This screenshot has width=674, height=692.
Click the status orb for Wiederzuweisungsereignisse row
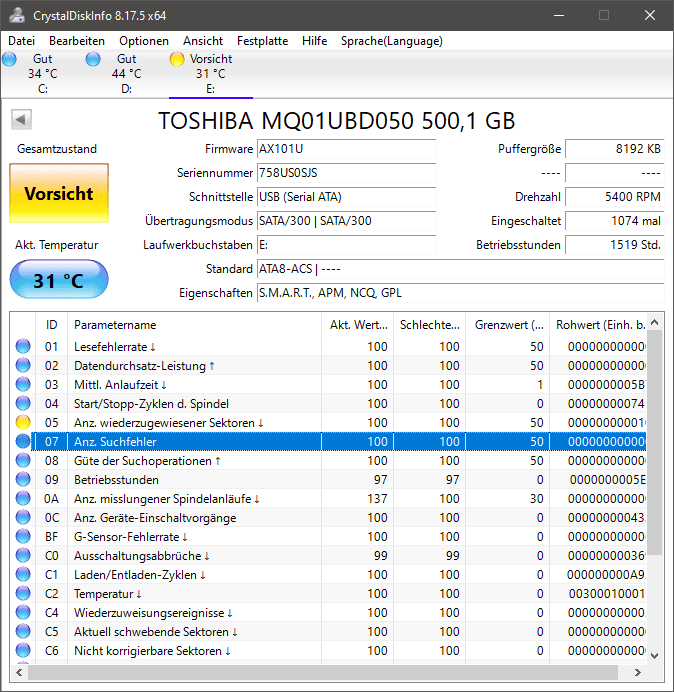(23, 613)
